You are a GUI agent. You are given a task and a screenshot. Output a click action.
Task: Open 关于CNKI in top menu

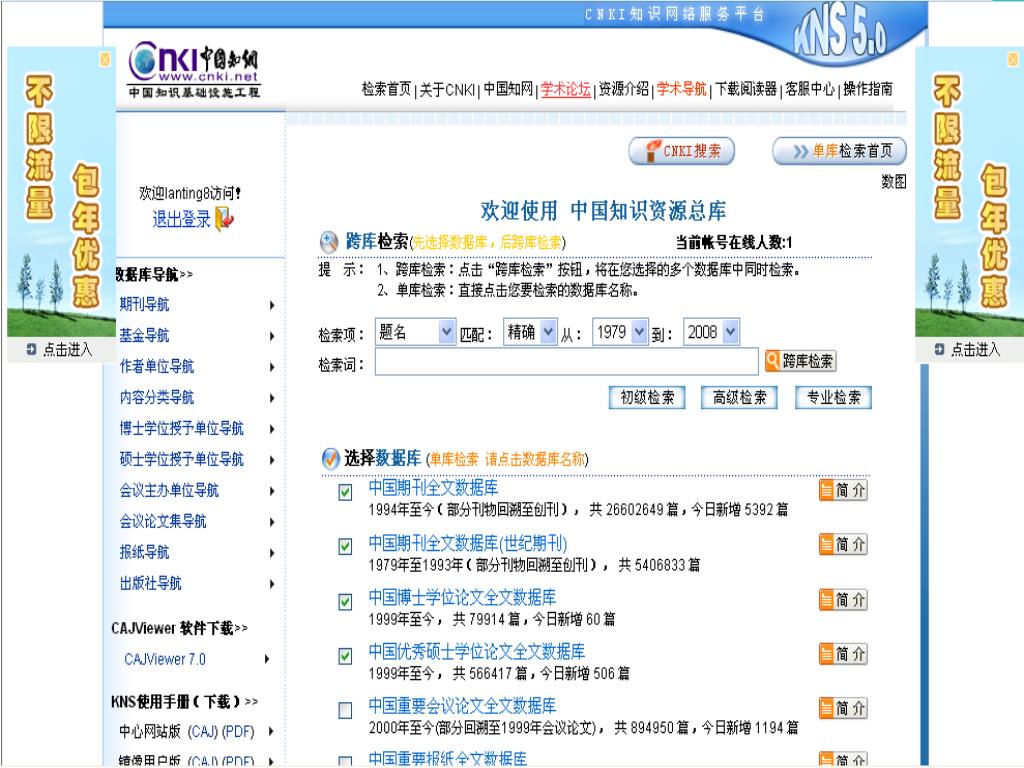point(447,89)
